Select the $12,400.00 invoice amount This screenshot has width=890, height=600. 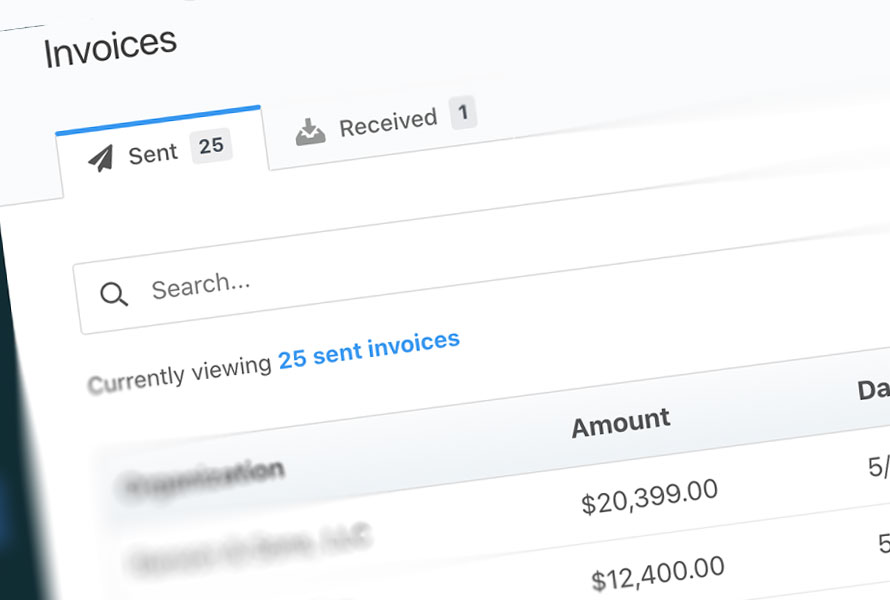point(657,574)
